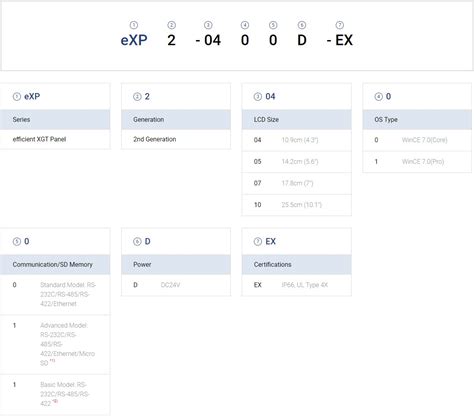
Task: Select the Basic Model RS-232C row
Action: (x=55, y=394)
